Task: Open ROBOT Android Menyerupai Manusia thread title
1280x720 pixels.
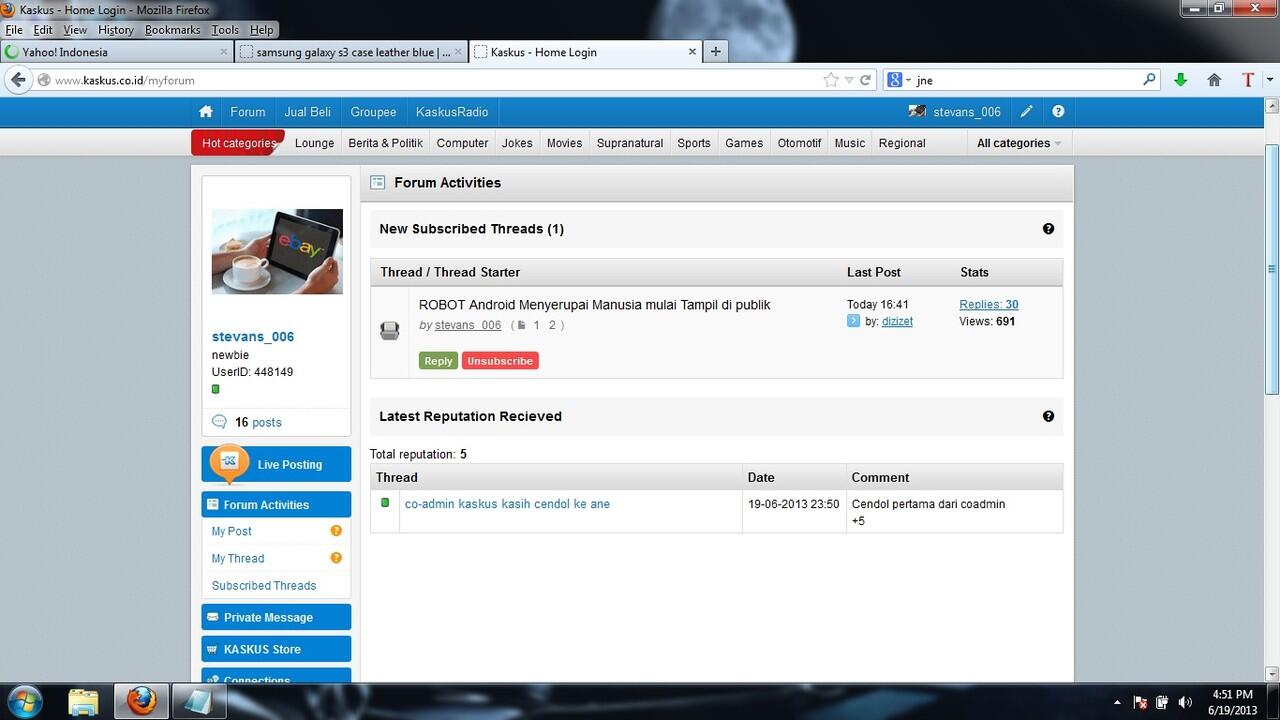Action: [x=594, y=305]
